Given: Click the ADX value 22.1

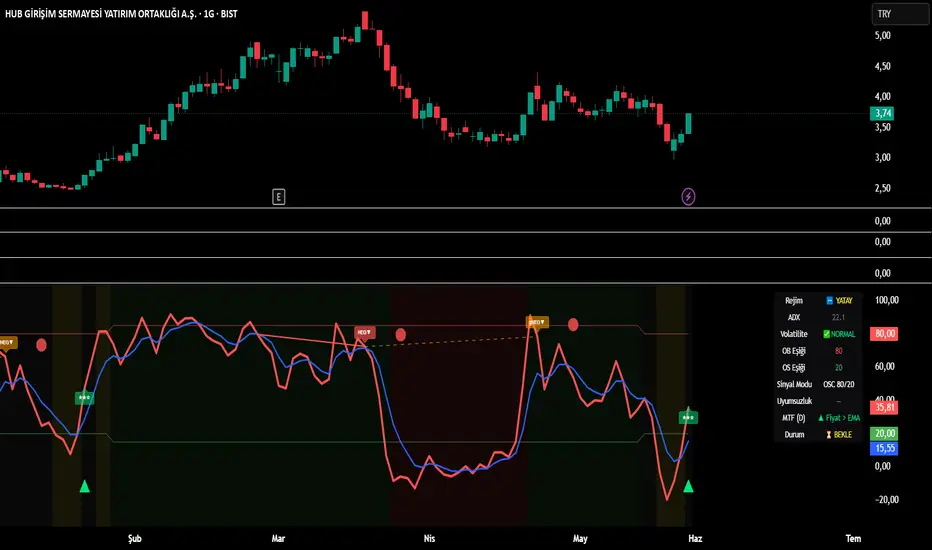Looking at the screenshot, I should click(838, 318).
